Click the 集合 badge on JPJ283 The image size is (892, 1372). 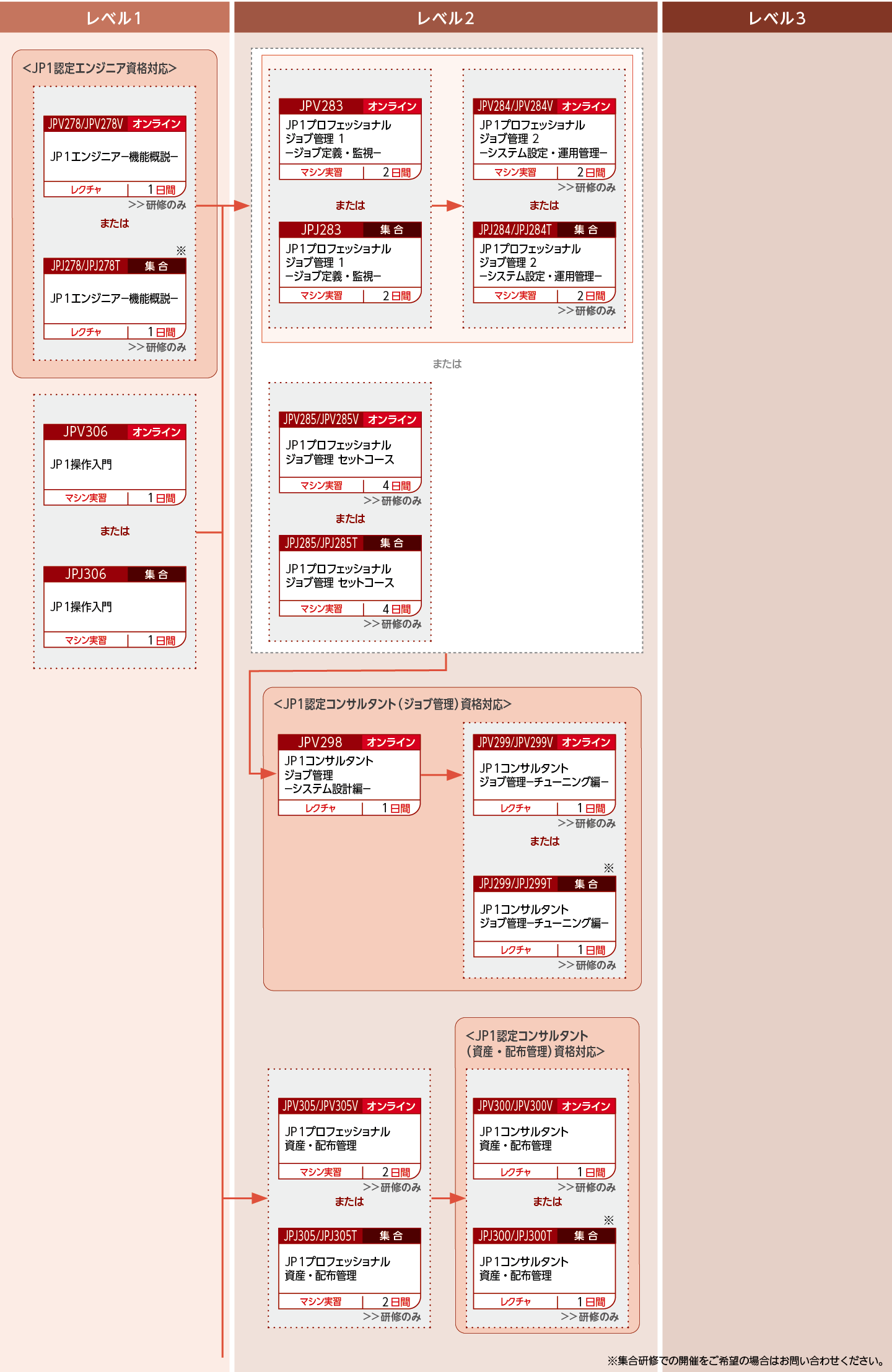(392, 230)
